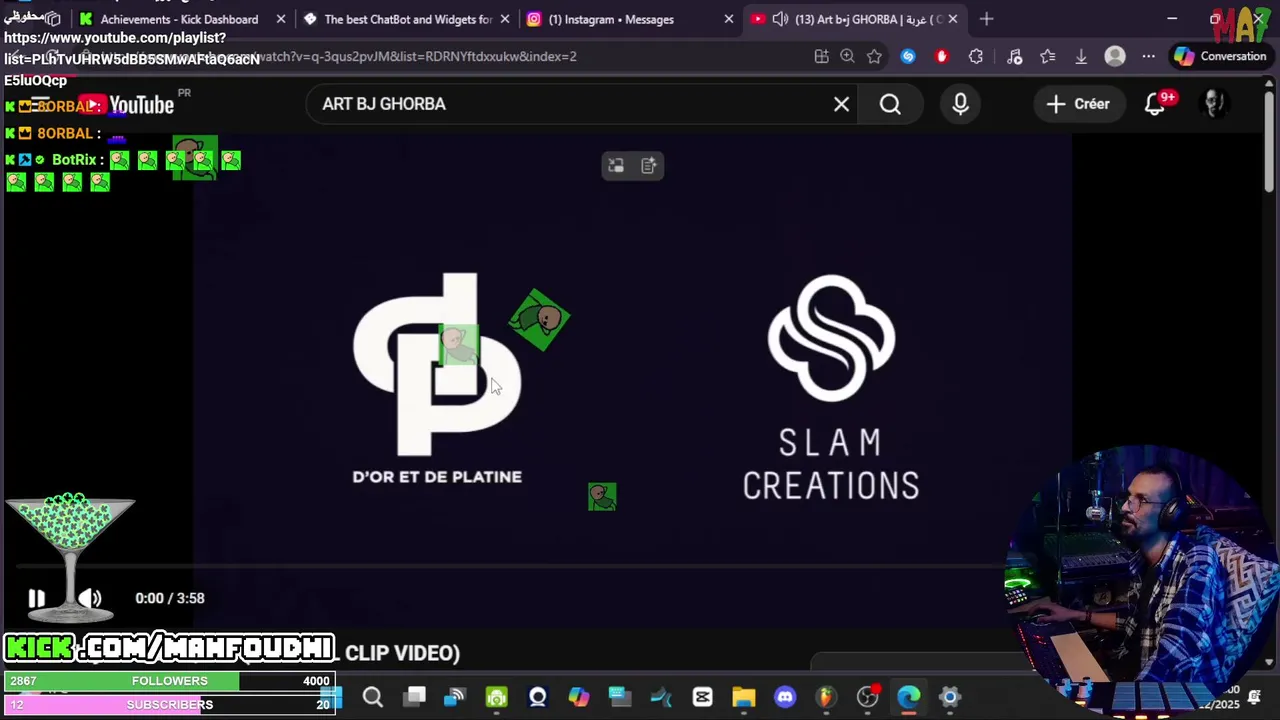Screen dimensions: 1280x720
Task: Close the Kick Dashboard tab
Action: (x=281, y=19)
